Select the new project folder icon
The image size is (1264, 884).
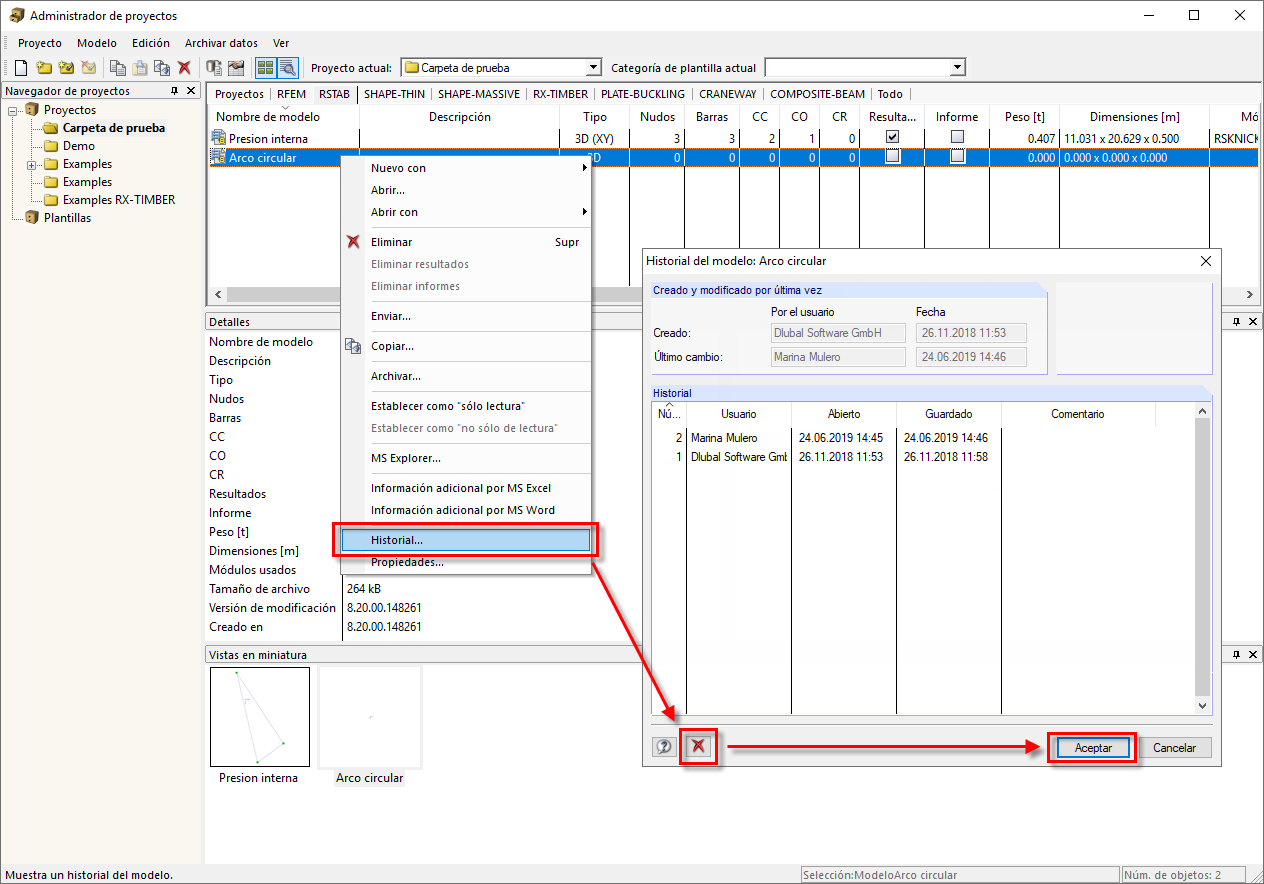click(44, 67)
